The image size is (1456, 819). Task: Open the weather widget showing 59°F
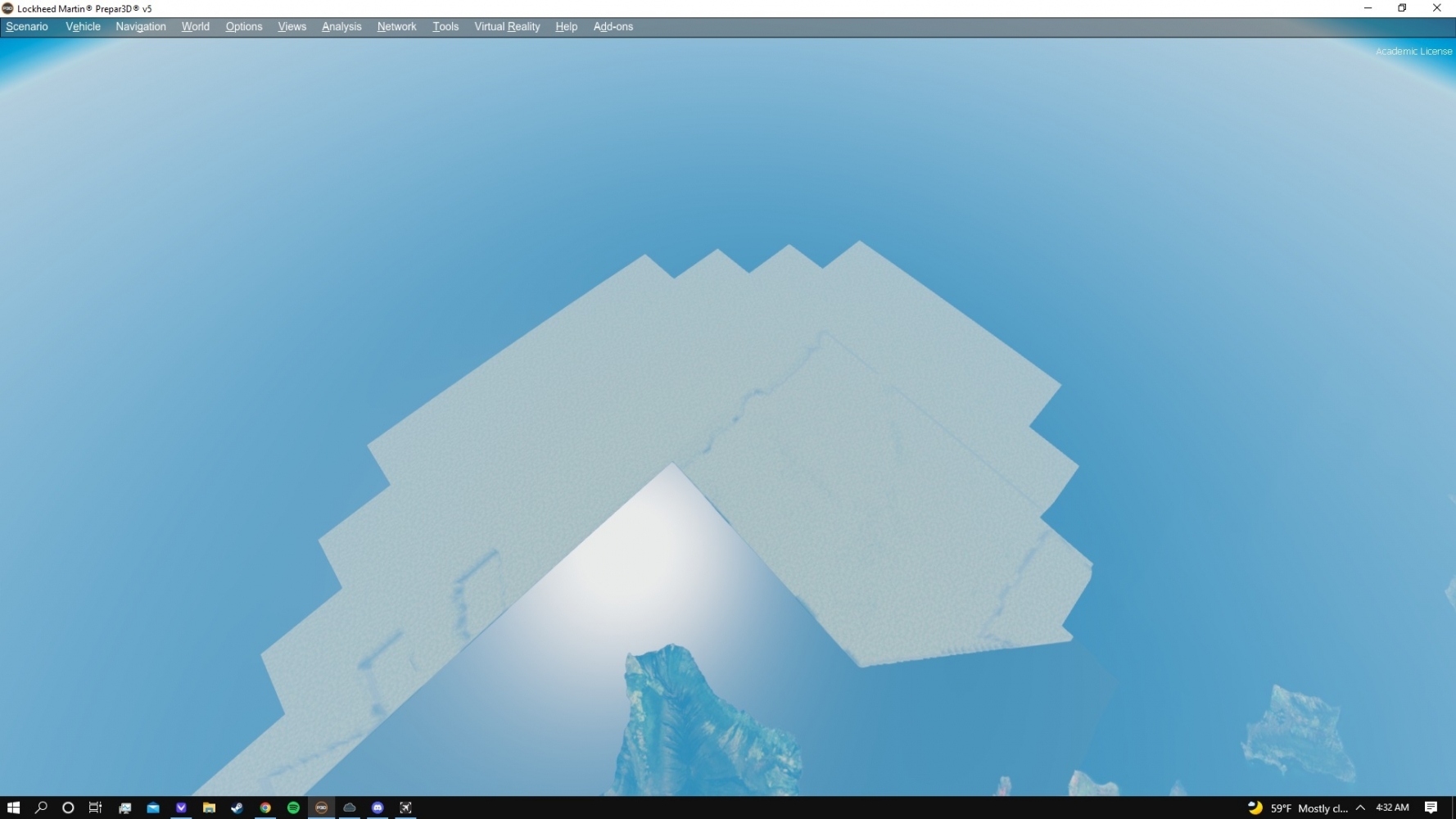pyautogui.click(x=1297, y=808)
